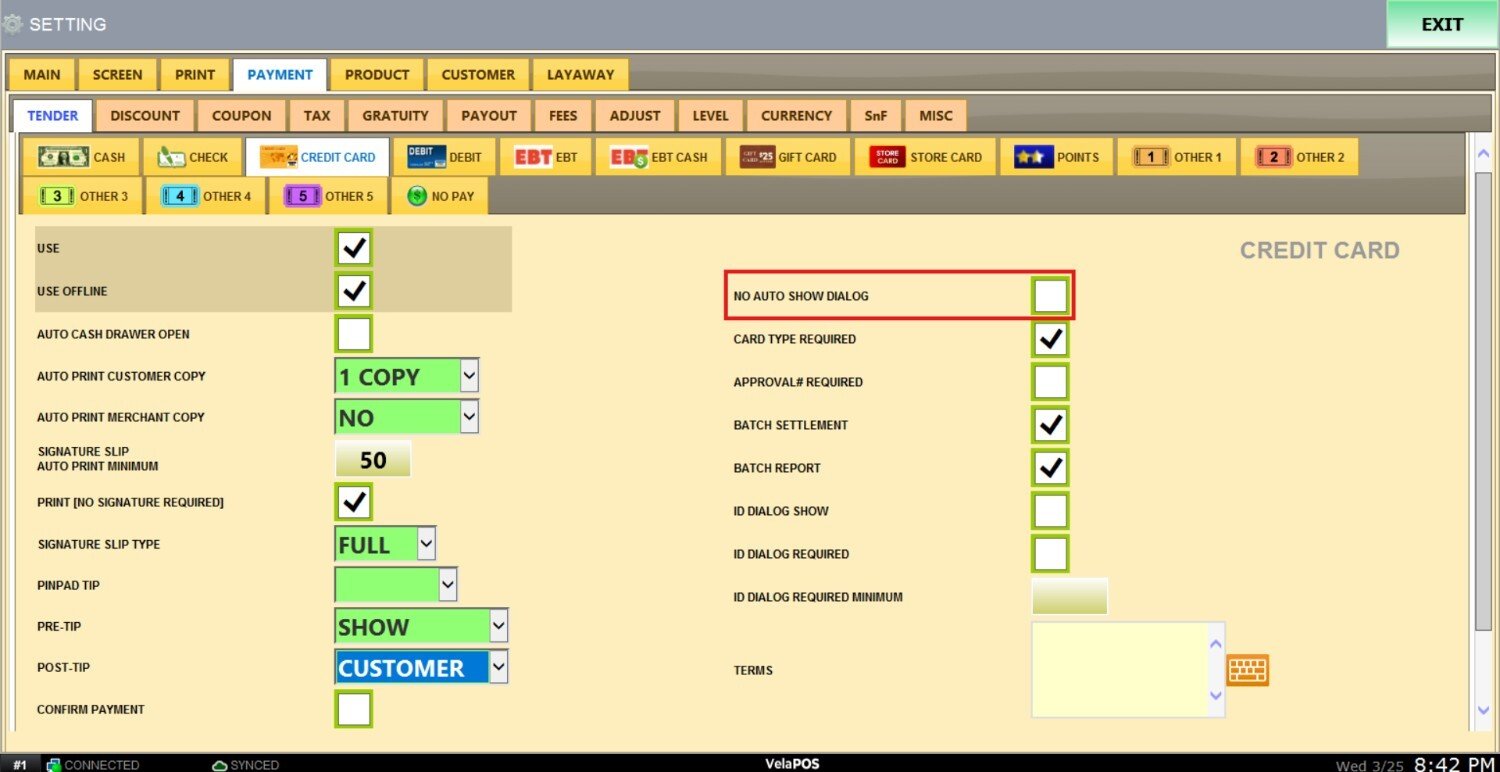The image size is (1500, 772).
Task: Open the Check tender icon tab
Action: (x=172, y=157)
